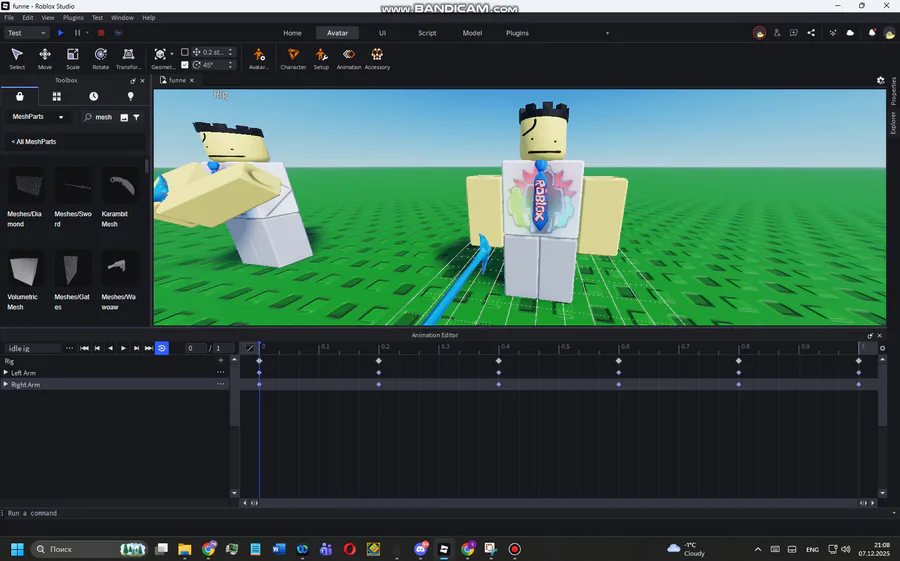The height and width of the screenshot is (561, 900).
Task: Open viewport settings gear
Action: (x=880, y=80)
